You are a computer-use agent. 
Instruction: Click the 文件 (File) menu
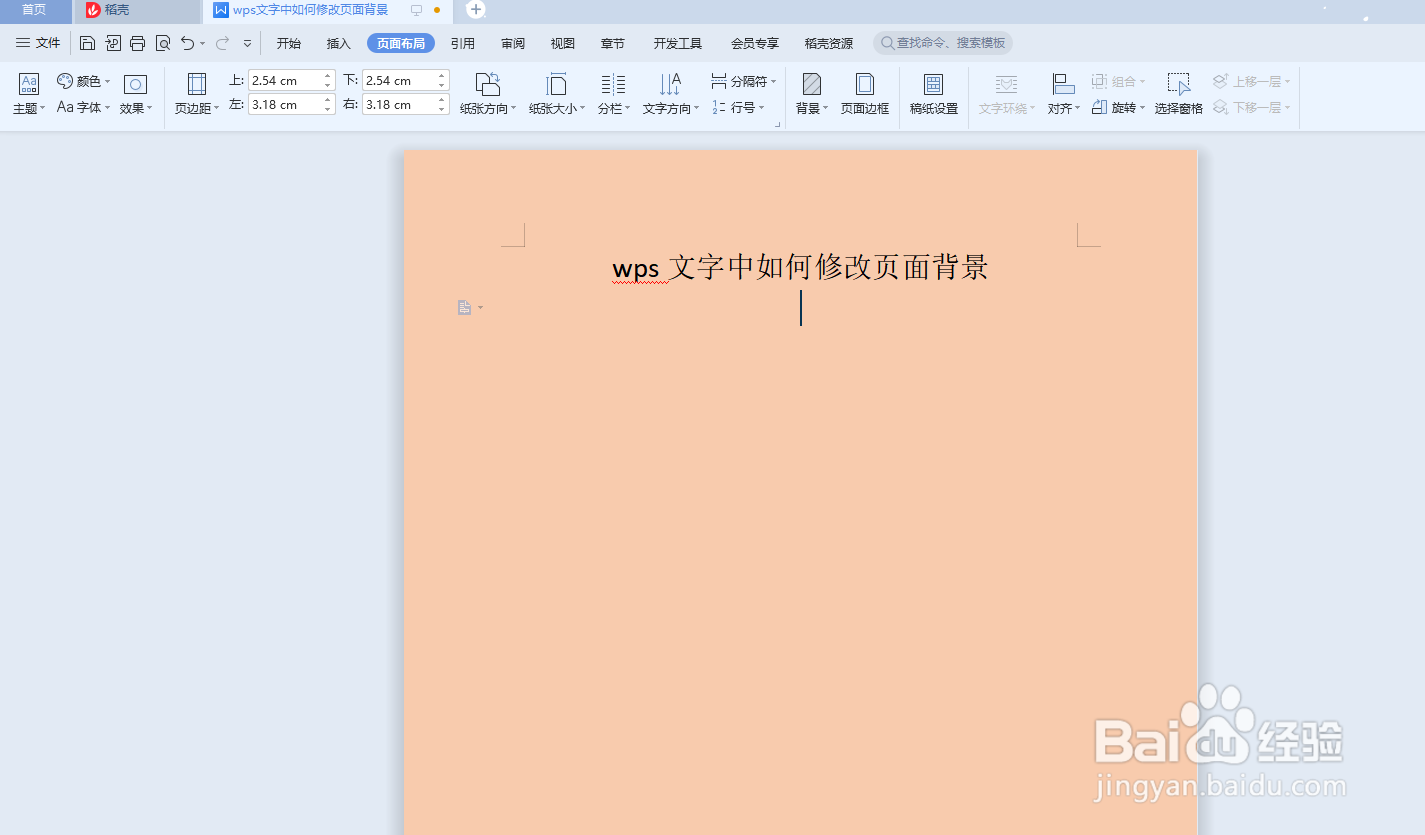38,43
